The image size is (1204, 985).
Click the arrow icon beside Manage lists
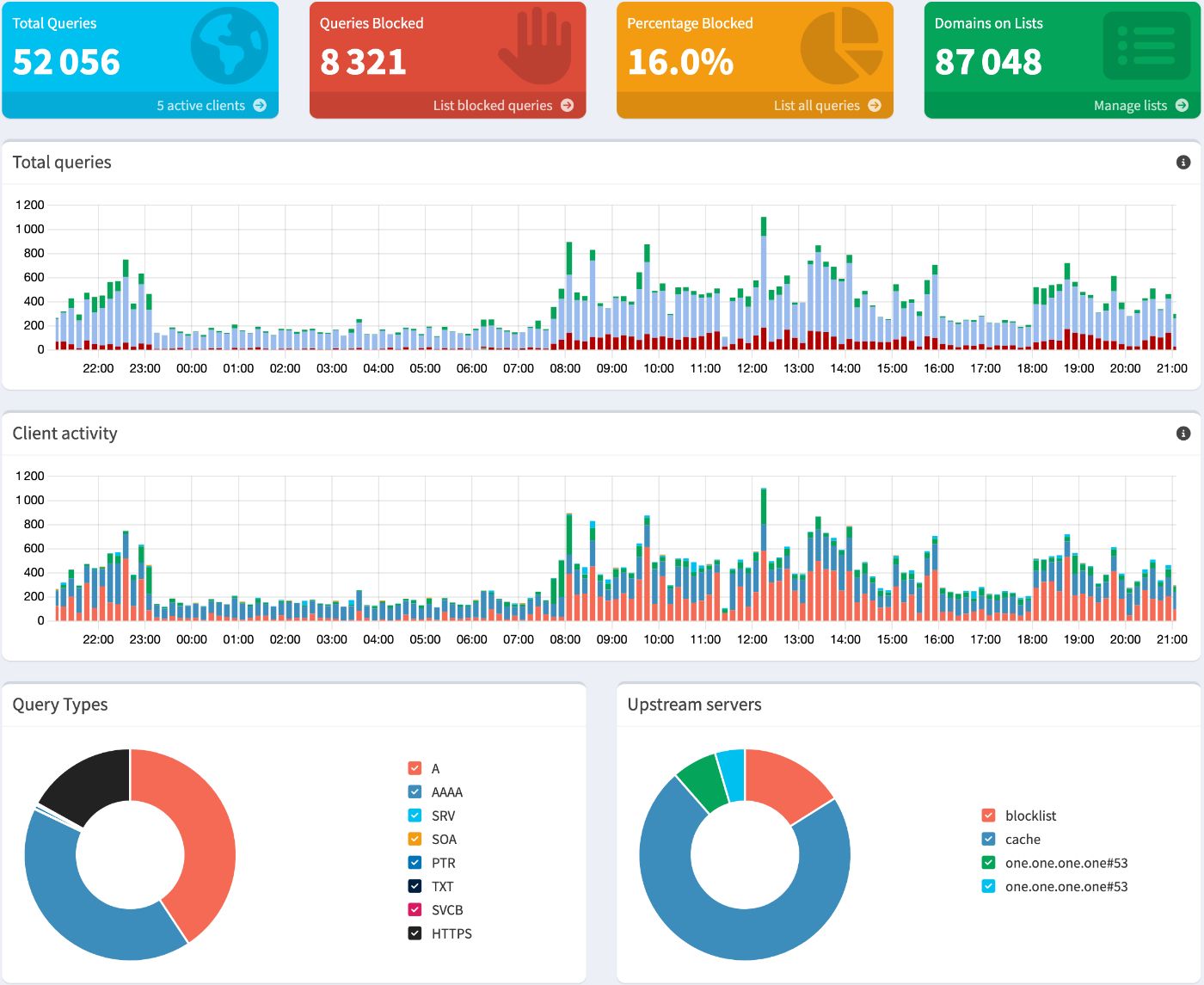1183,105
